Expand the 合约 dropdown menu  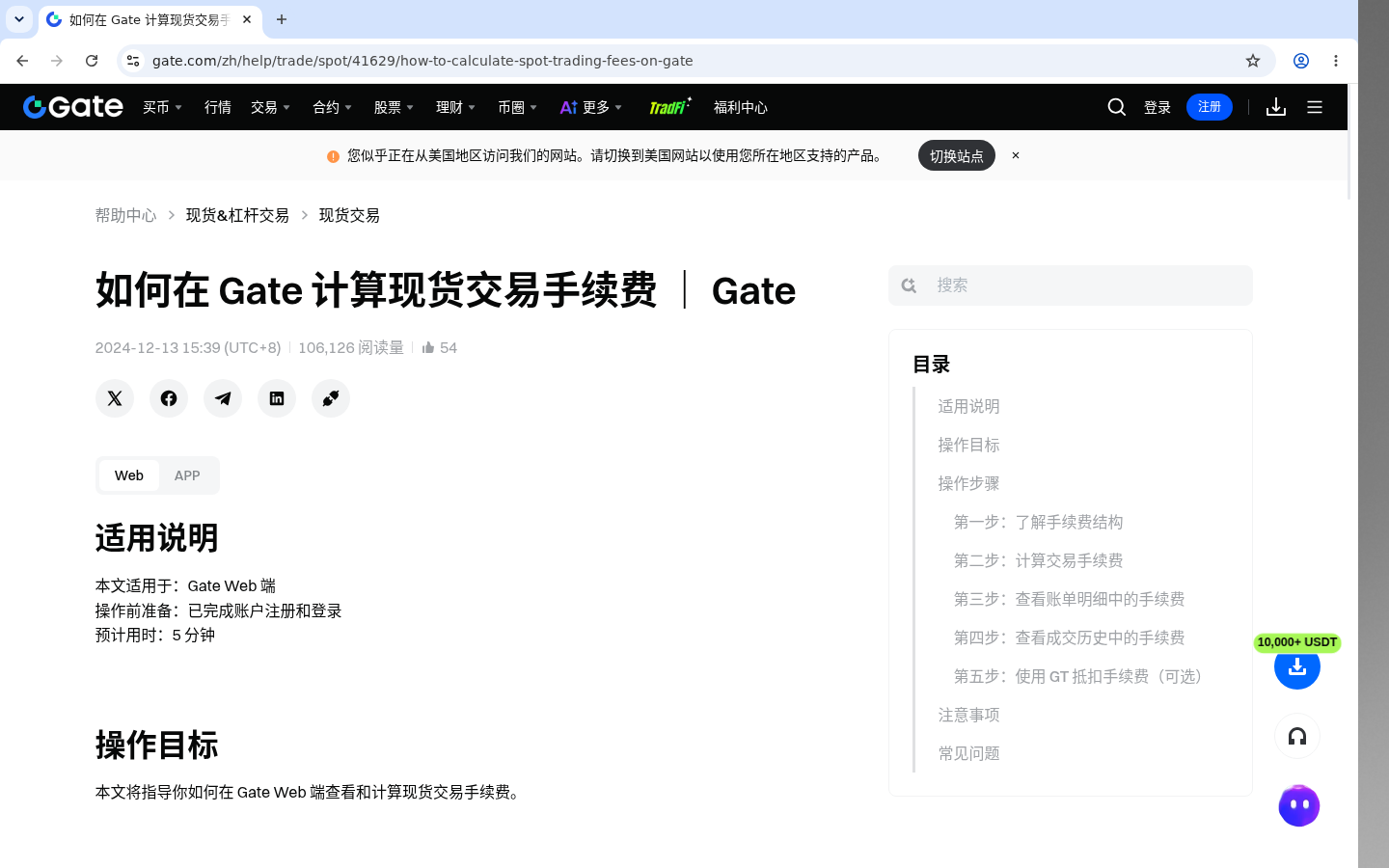click(333, 107)
